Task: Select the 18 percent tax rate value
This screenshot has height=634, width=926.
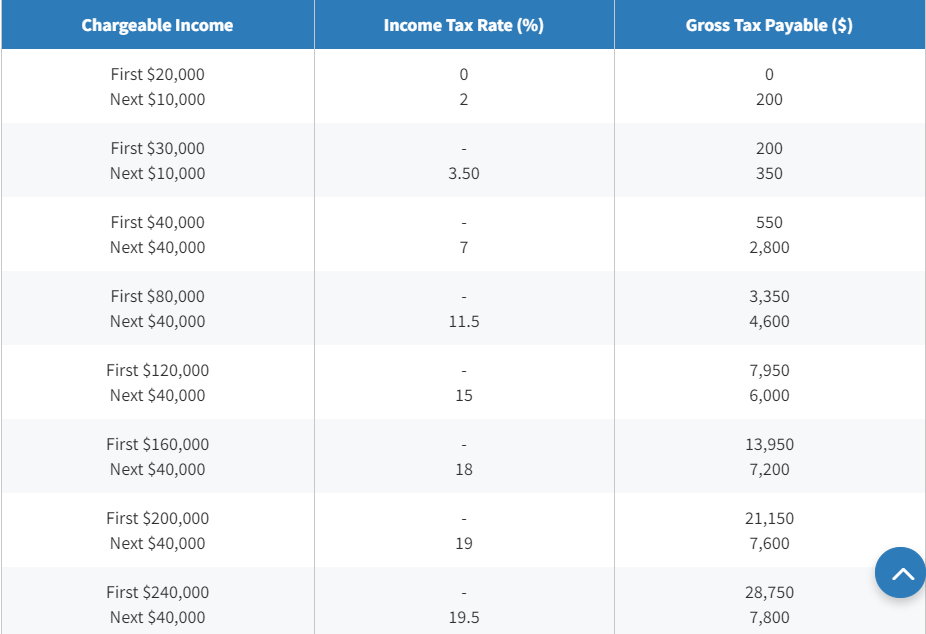Action: point(463,469)
